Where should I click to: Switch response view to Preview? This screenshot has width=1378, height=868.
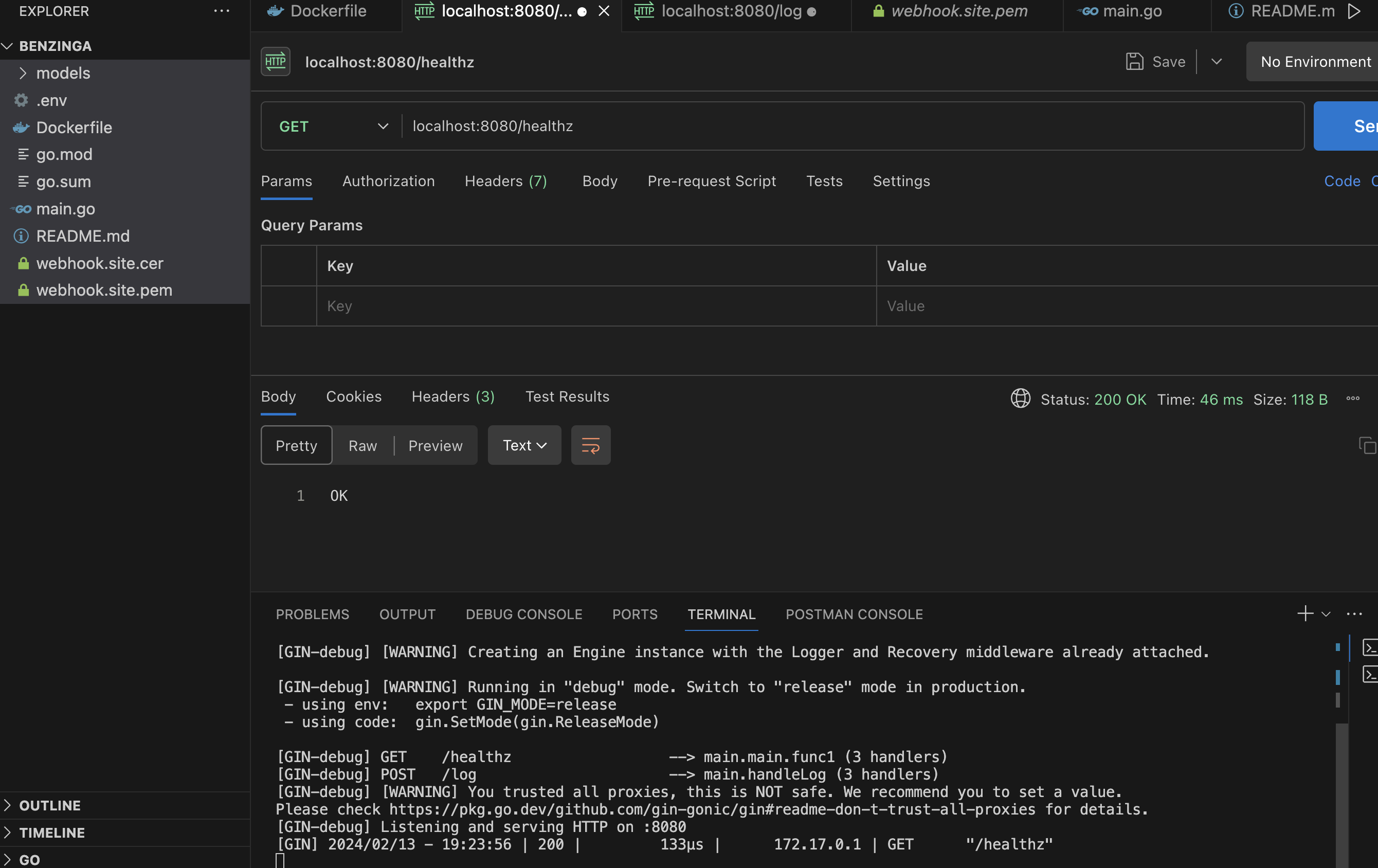[435, 445]
